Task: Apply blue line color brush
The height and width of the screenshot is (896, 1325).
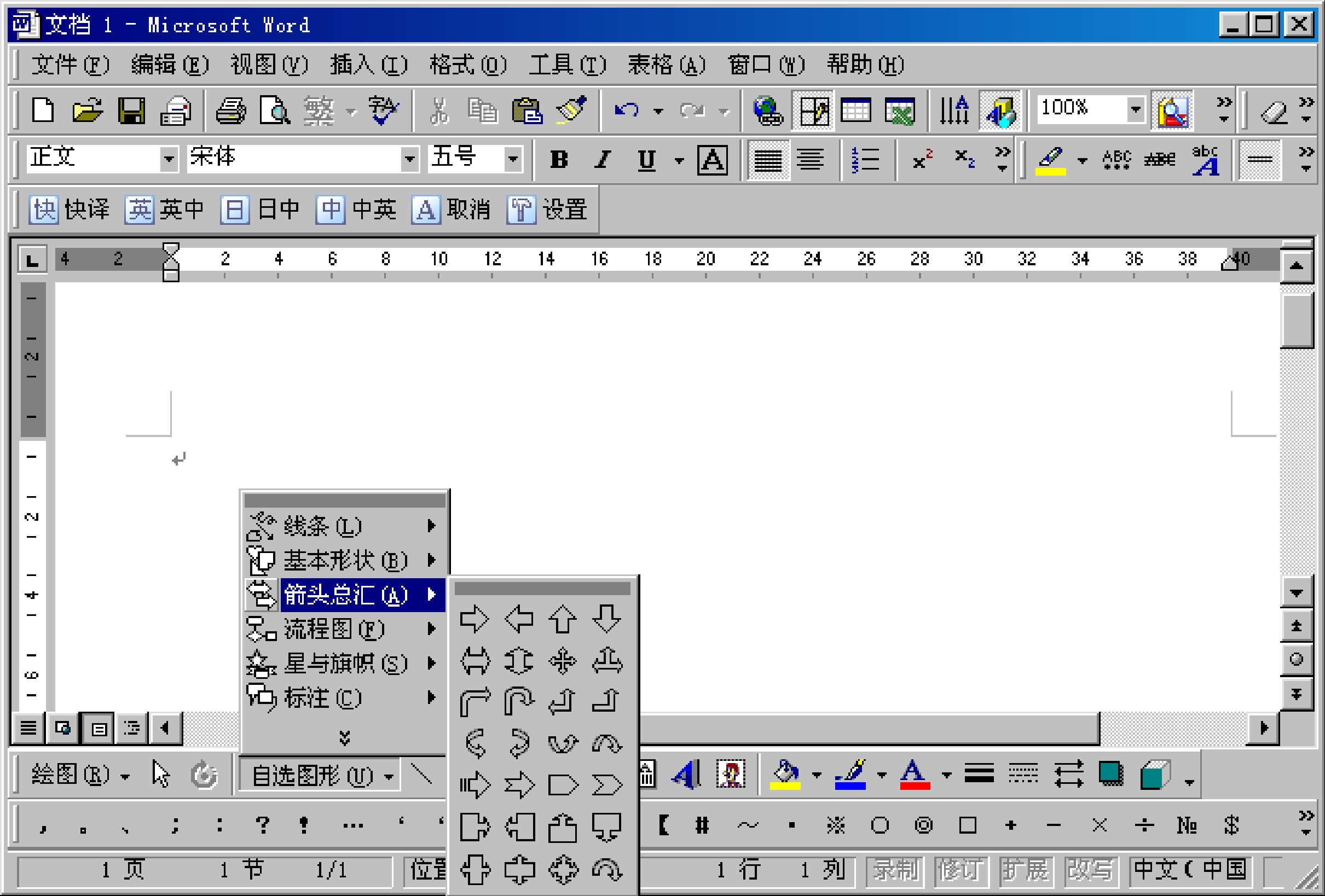Action: click(x=850, y=775)
